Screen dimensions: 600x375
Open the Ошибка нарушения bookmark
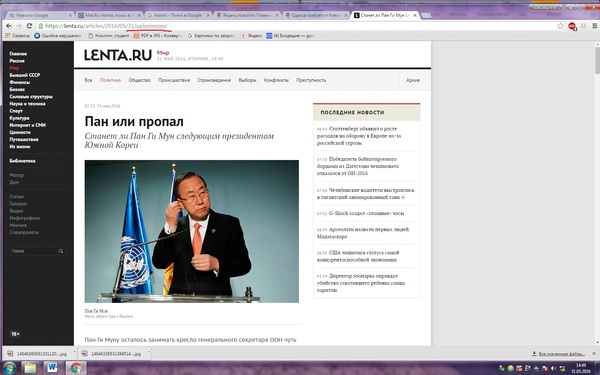coord(58,36)
